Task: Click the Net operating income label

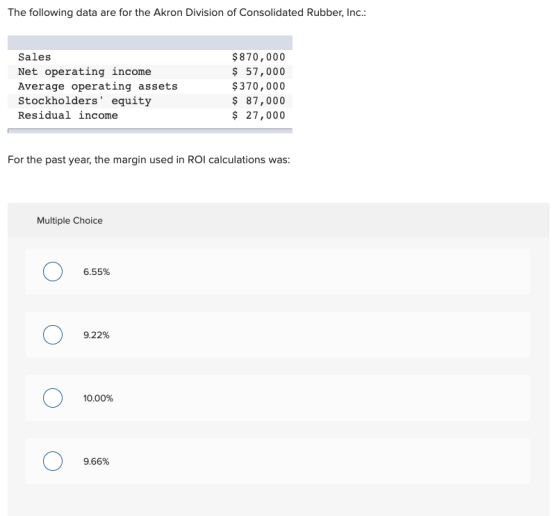Action: coord(85,72)
